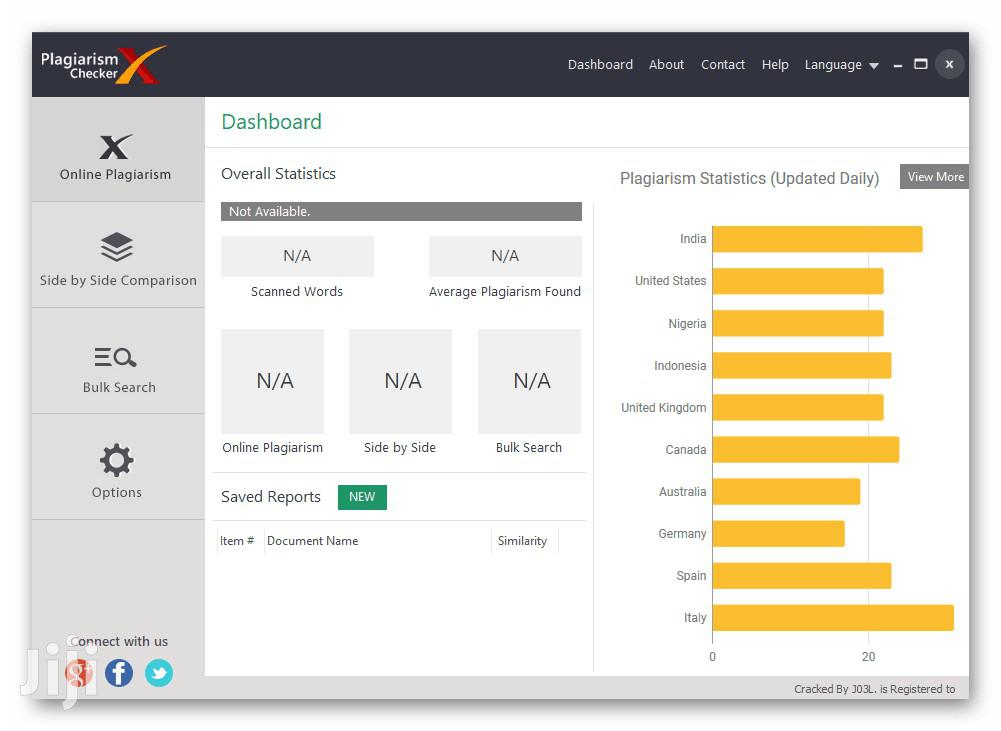Click the Connect with us label
Viewport: 1001px width, 731px height.
119,642
